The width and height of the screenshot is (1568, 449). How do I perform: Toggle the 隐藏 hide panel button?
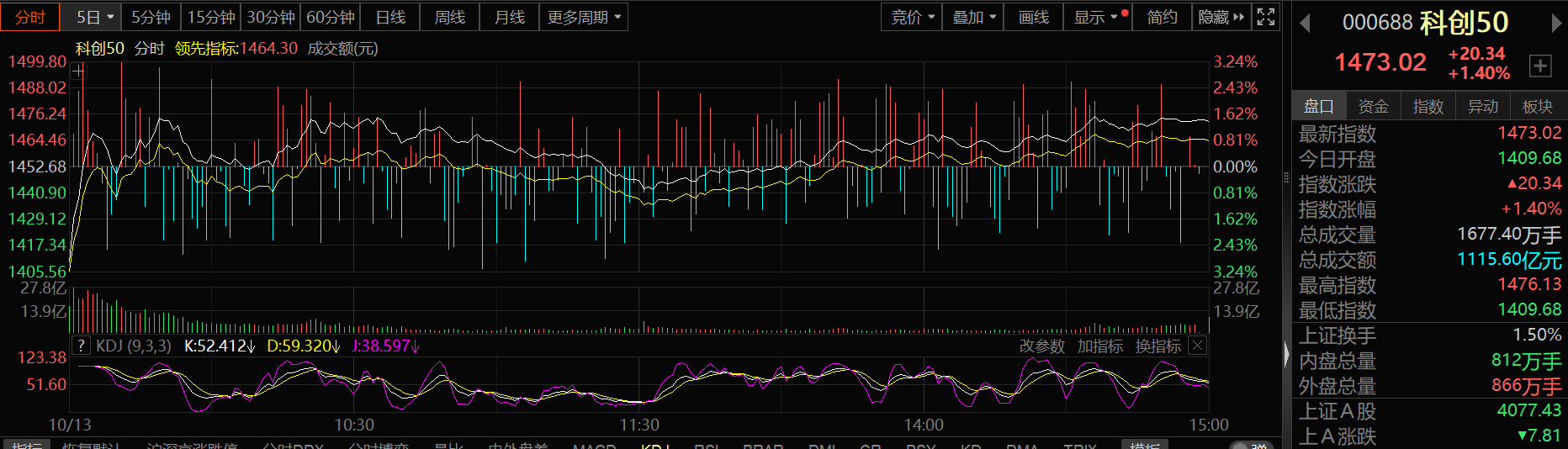pyautogui.click(x=1221, y=17)
